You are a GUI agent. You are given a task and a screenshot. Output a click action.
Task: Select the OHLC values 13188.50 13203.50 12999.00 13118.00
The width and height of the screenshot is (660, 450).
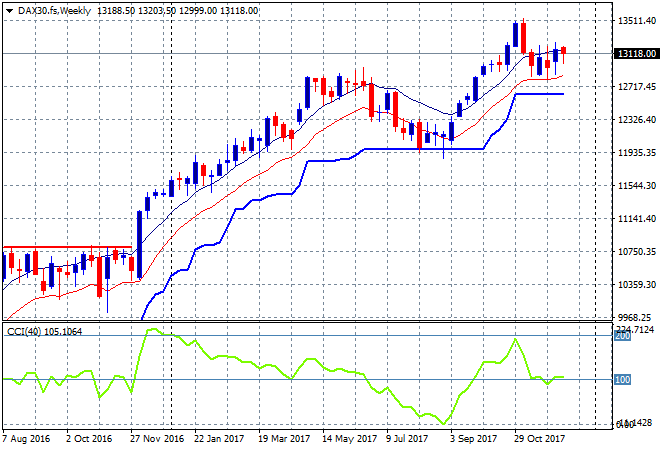[x=177, y=11]
